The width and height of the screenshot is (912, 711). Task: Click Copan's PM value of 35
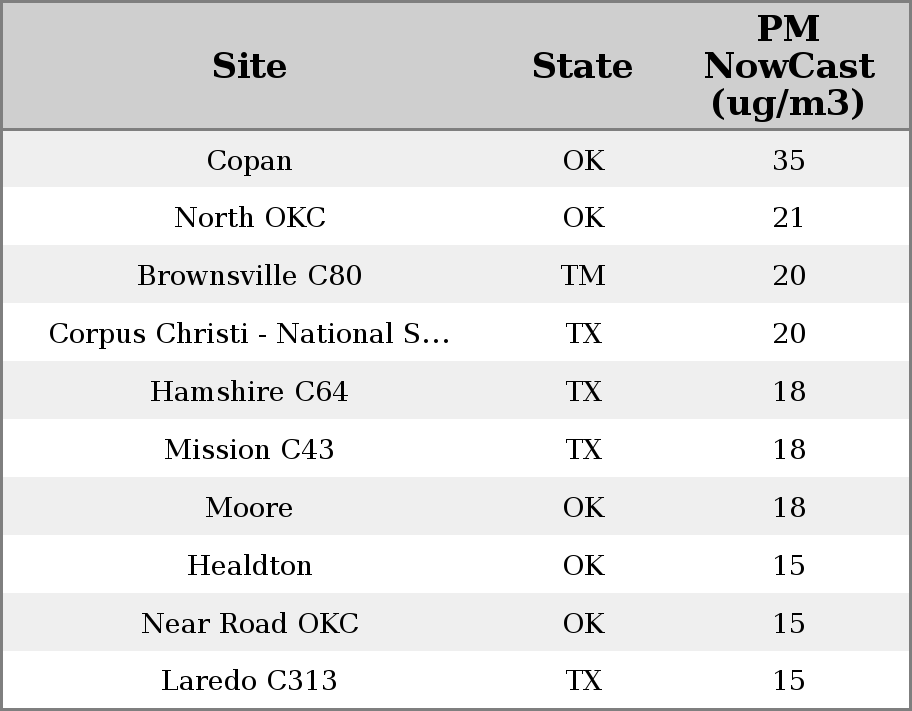[788, 160]
